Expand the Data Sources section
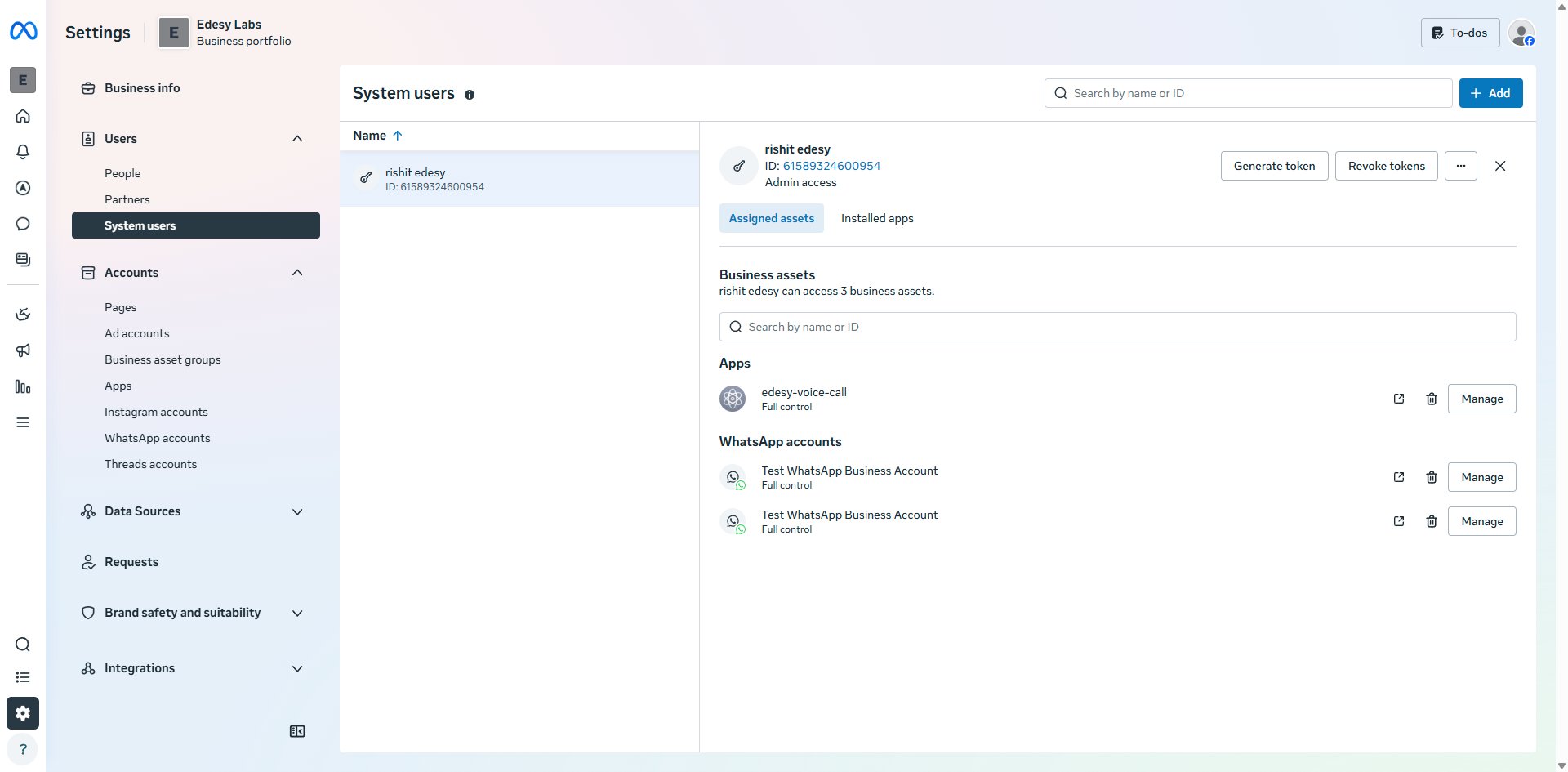This screenshot has height=772, width=1568. 297,511
